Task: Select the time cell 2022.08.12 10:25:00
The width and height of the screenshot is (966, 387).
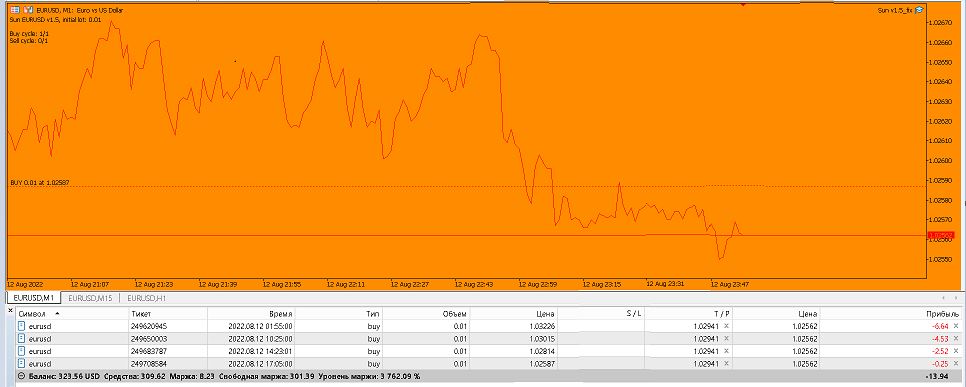Action: pyautogui.click(x=251, y=339)
